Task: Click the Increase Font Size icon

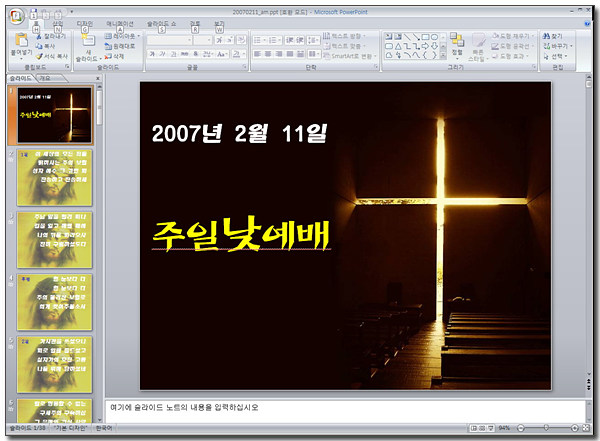Action: 219,40
